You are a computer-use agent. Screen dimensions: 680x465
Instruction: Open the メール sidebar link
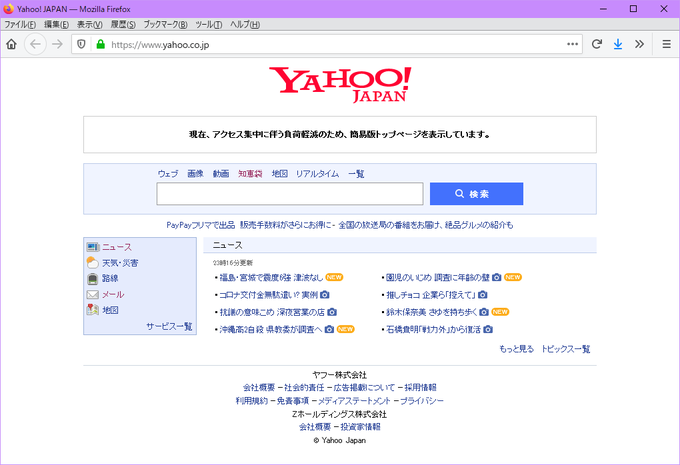pyautogui.click(x=113, y=295)
